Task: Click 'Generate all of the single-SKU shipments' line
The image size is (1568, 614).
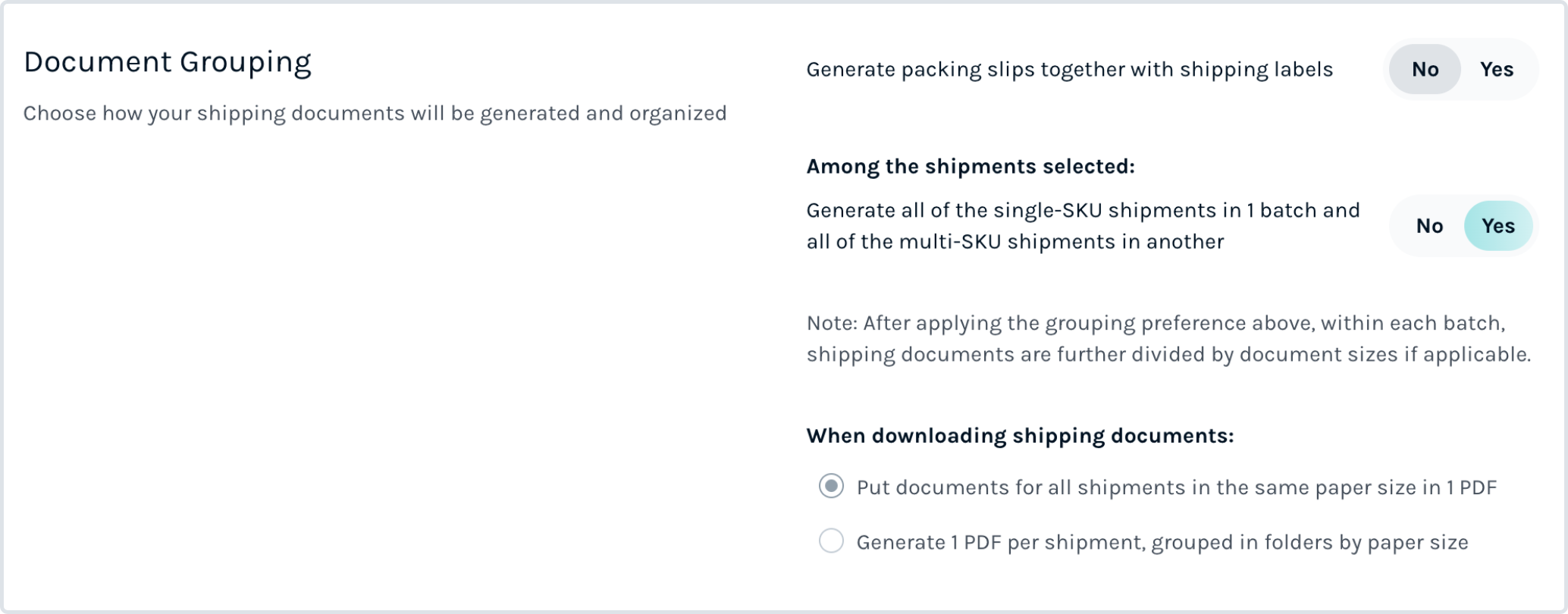Action: tap(1083, 211)
